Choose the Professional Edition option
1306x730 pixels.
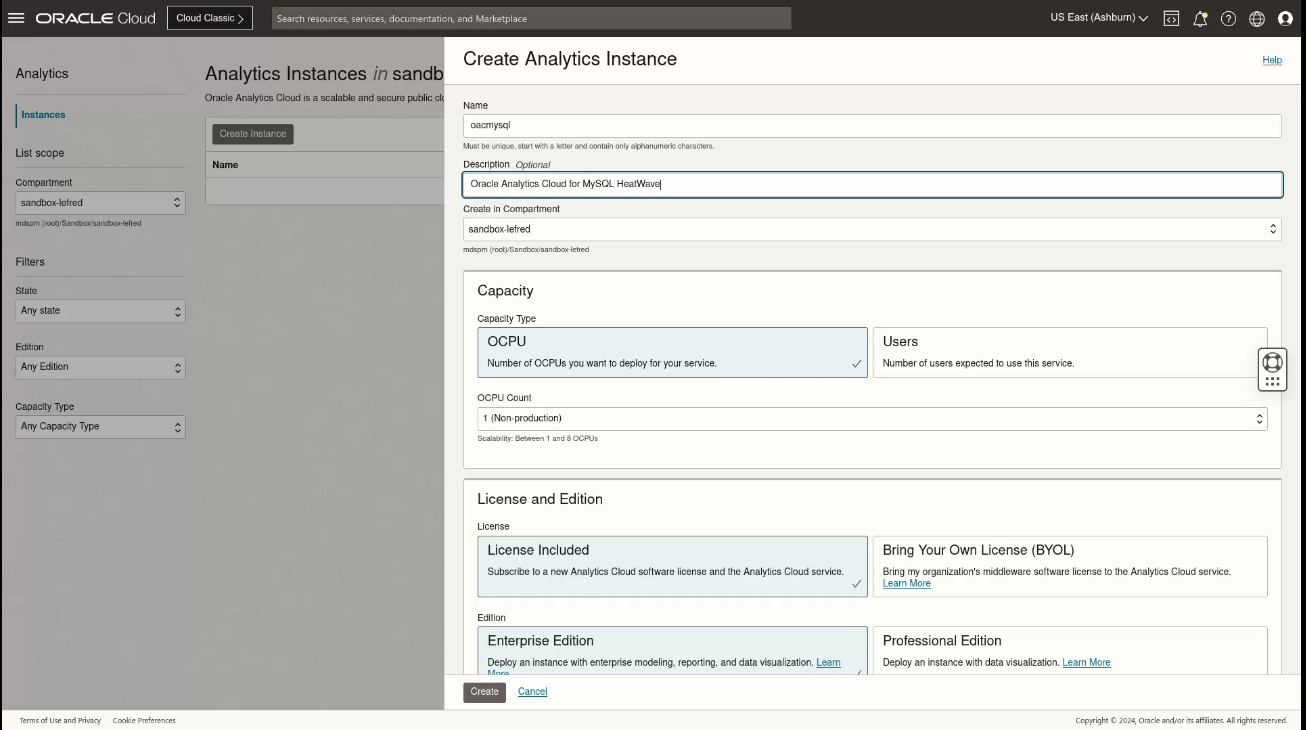click(x=1069, y=649)
